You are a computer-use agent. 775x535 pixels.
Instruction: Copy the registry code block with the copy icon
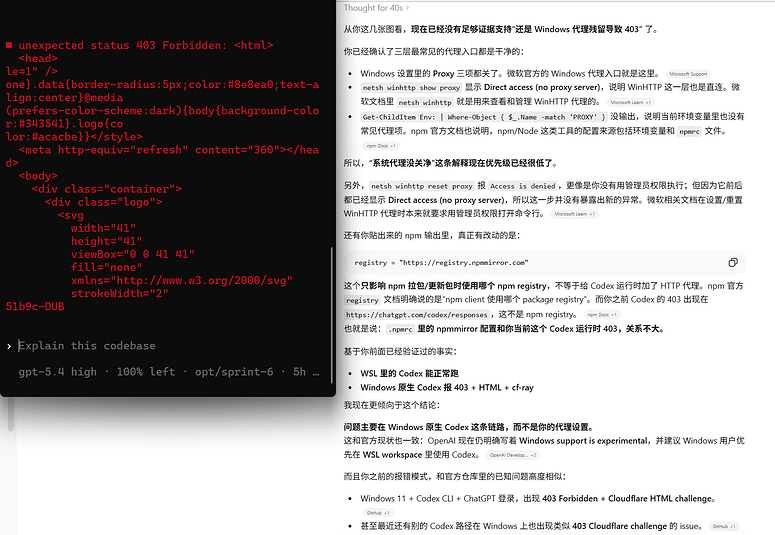[x=732, y=263]
